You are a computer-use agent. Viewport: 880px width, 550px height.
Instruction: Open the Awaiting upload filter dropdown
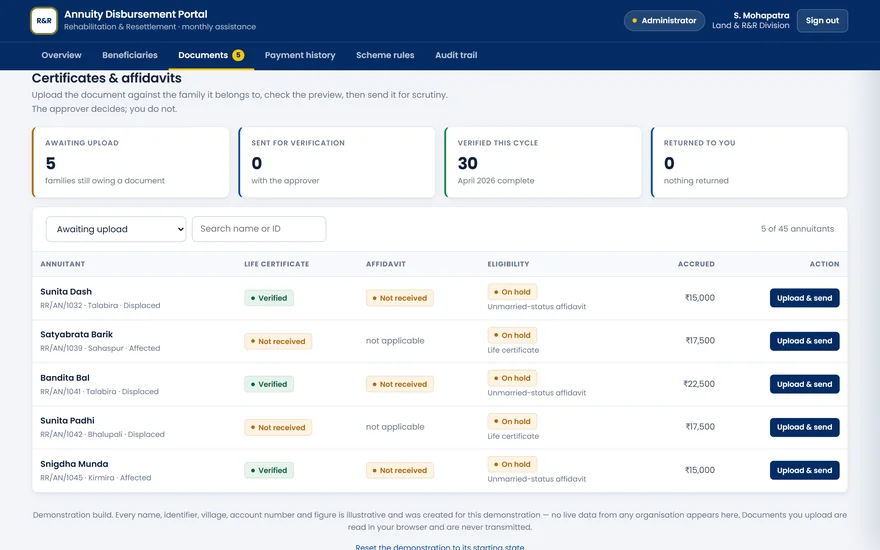click(x=116, y=229)
